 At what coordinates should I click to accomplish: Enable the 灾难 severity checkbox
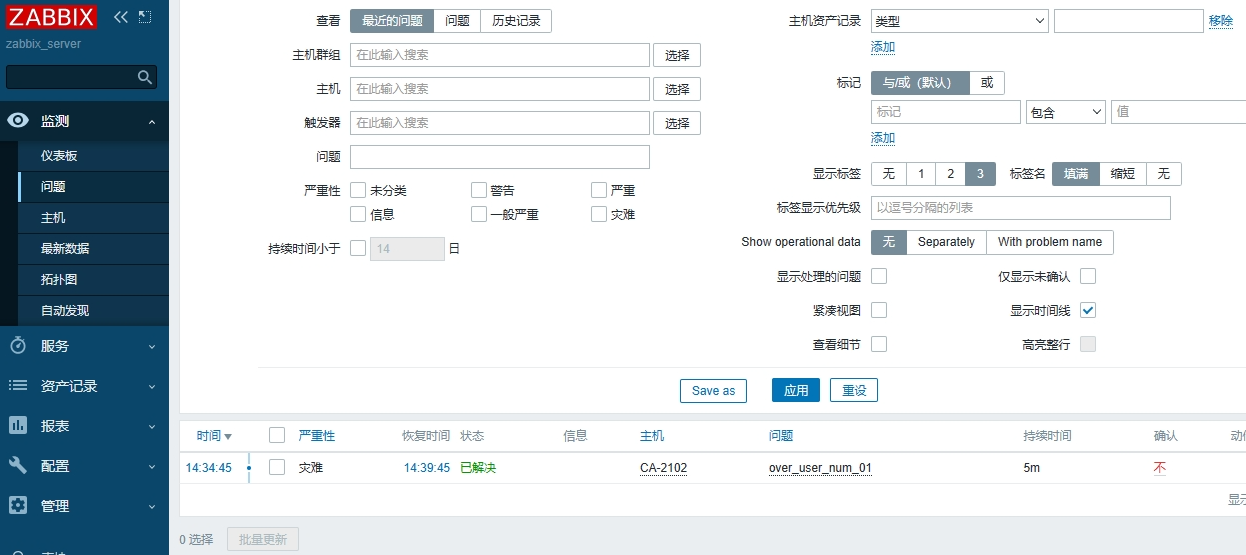coord(599,214)
